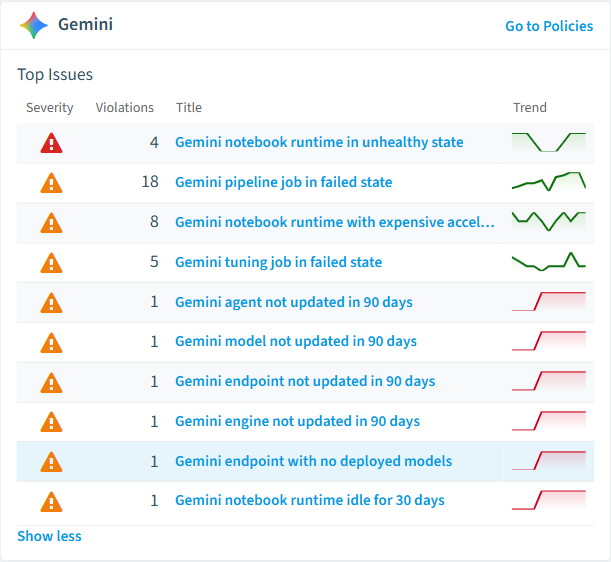Open Gemini agent not updated in 90 days
This screenshot has height=562, width=611.
[294, 302]
